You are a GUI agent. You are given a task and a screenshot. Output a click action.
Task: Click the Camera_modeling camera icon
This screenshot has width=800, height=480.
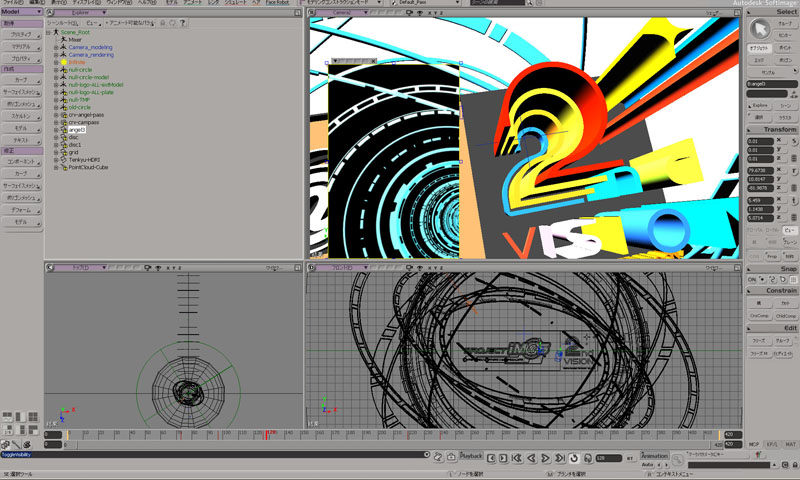[63, 46]
